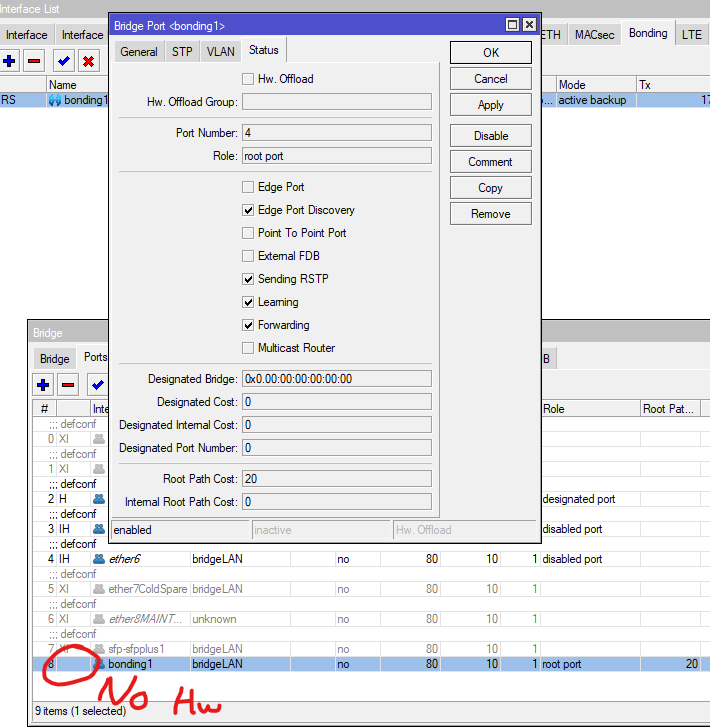Click the port icon of sfp-sfpplus1 row
Image resolution: width=710 pixels, height=728 pixels.
99,649
